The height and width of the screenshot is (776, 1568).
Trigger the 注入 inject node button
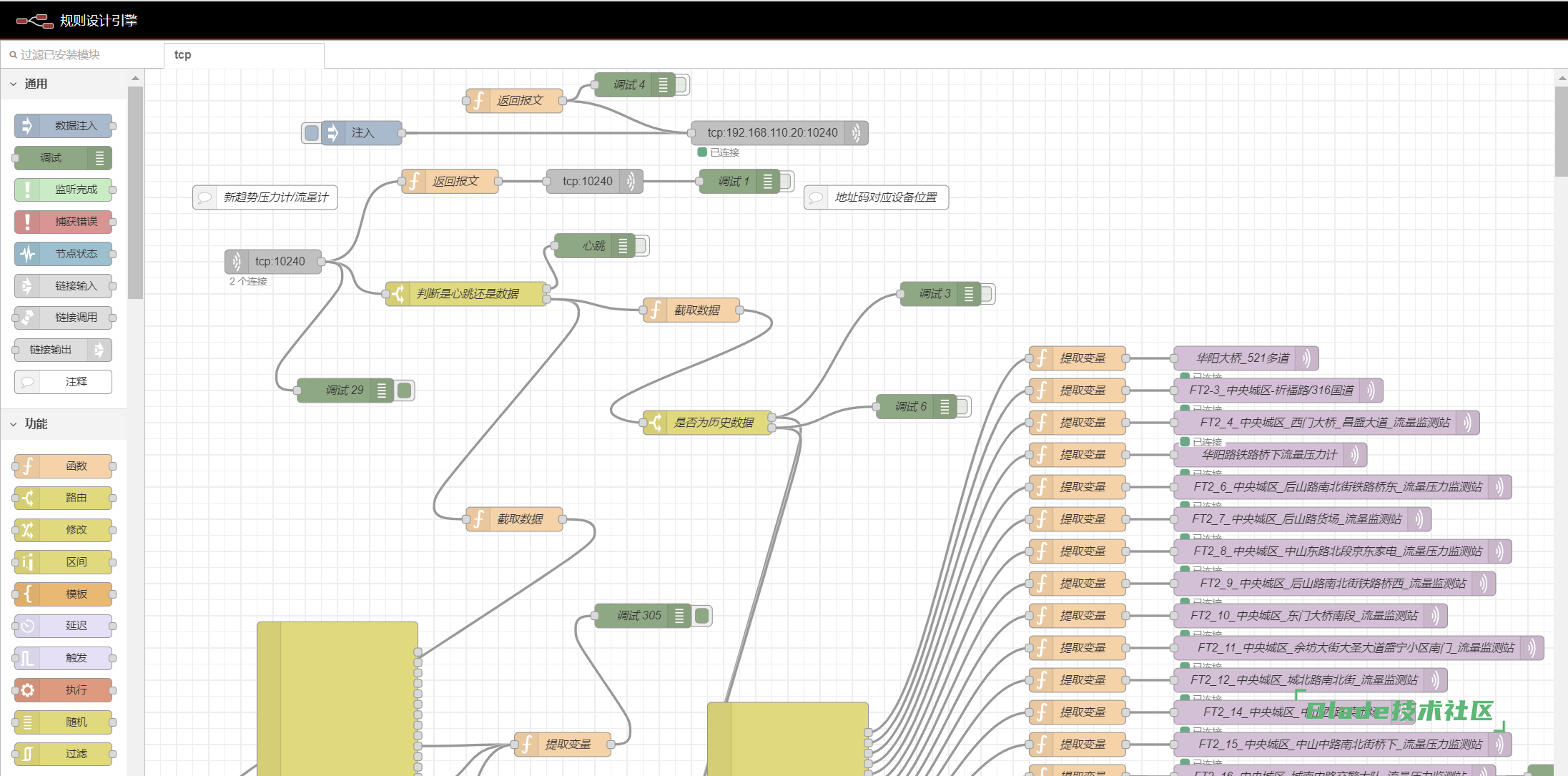(x=311, y=133)
